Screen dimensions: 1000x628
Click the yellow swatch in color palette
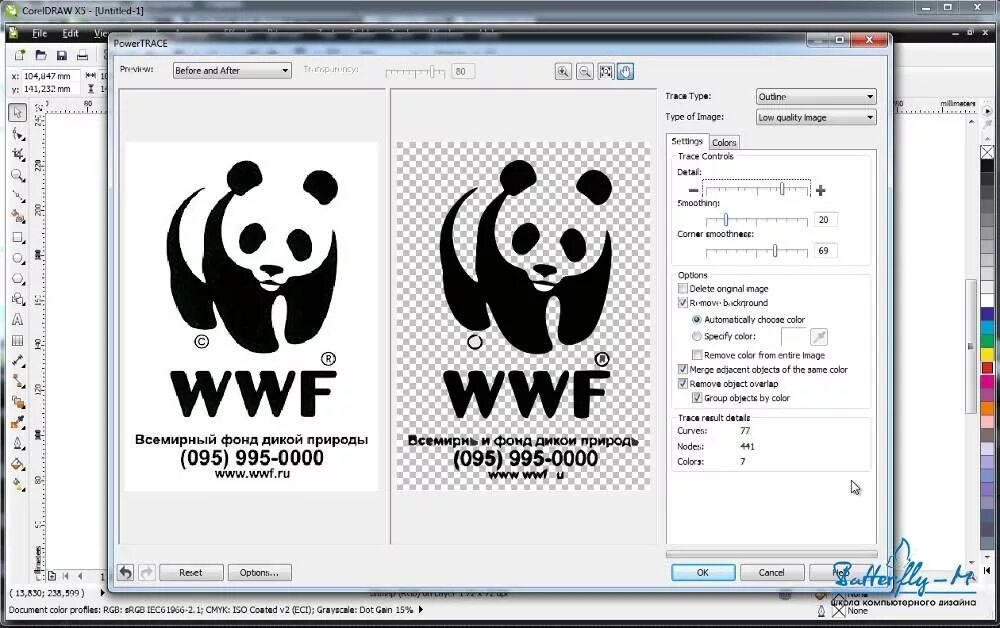pyautogui.click(x=988, y=354)
